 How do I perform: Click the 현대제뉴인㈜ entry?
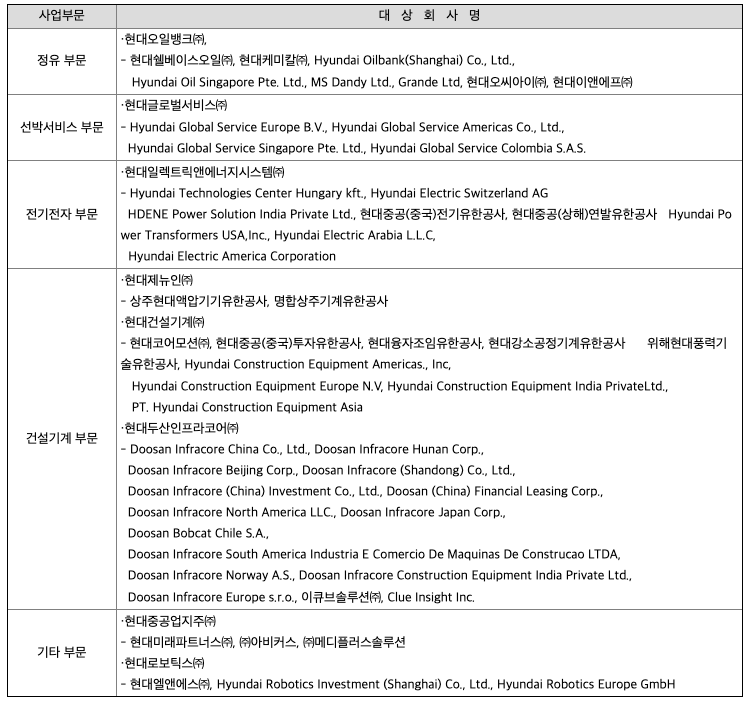(x=158, y=280)
